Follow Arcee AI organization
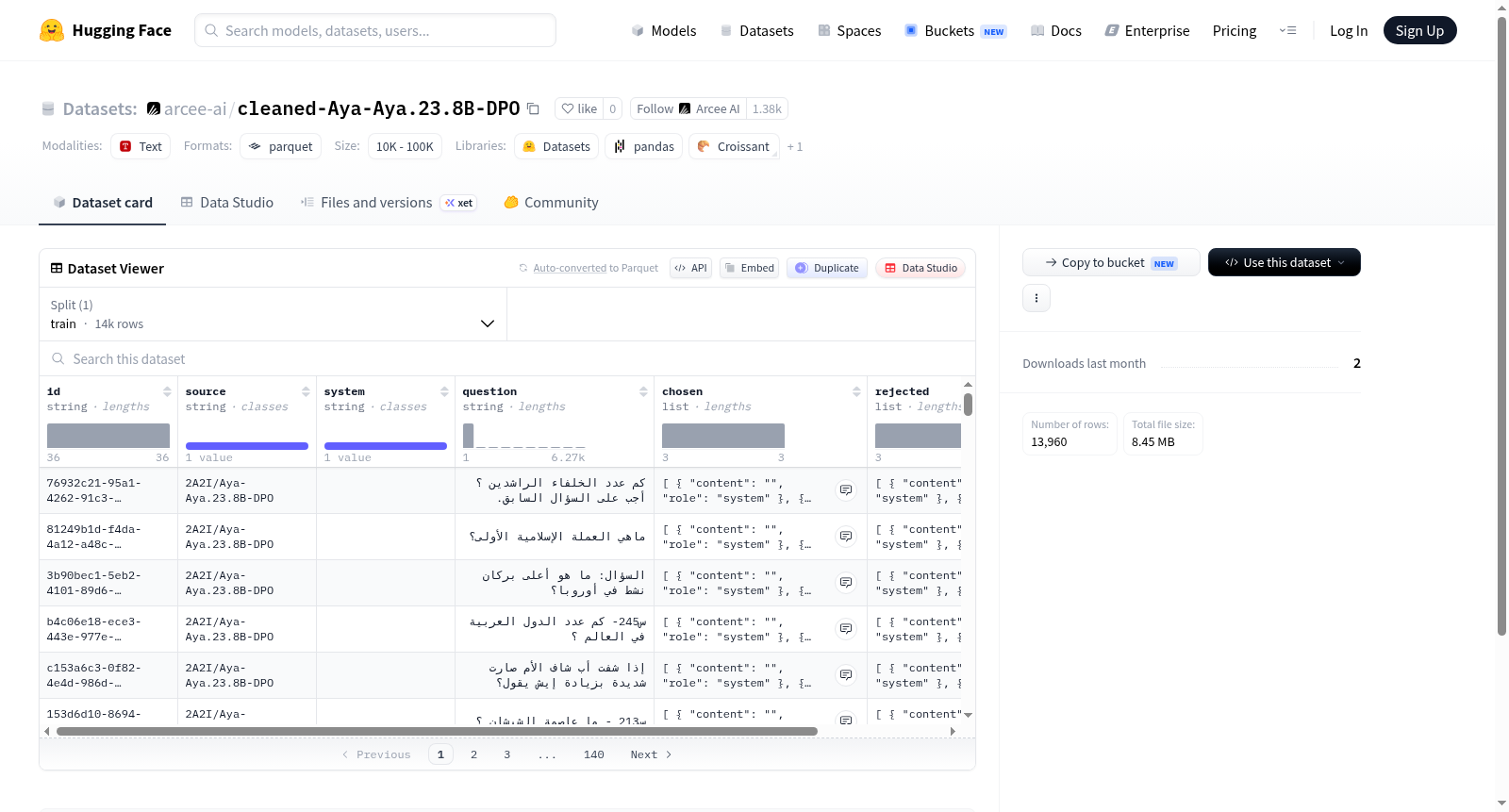The width and height of the screenshot is (1509, 812). 688,108
